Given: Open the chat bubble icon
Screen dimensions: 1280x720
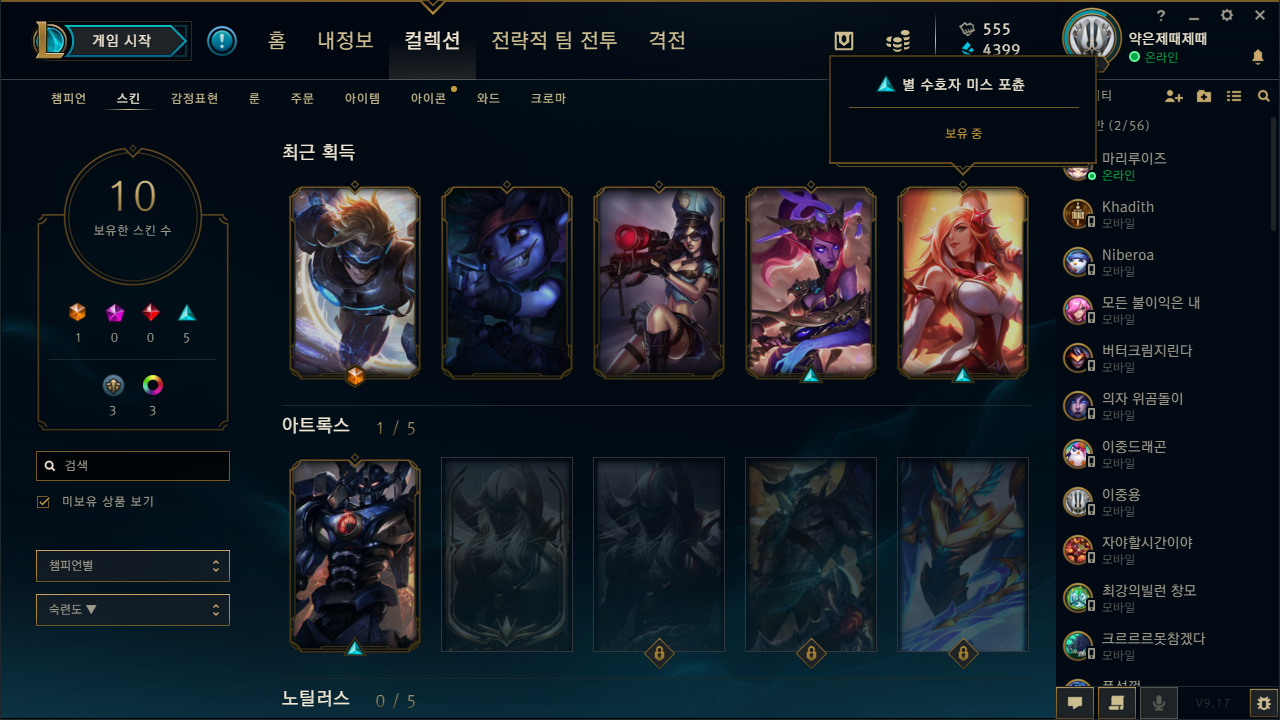Looking at the screenshot, I should [x=1075, y=703].
